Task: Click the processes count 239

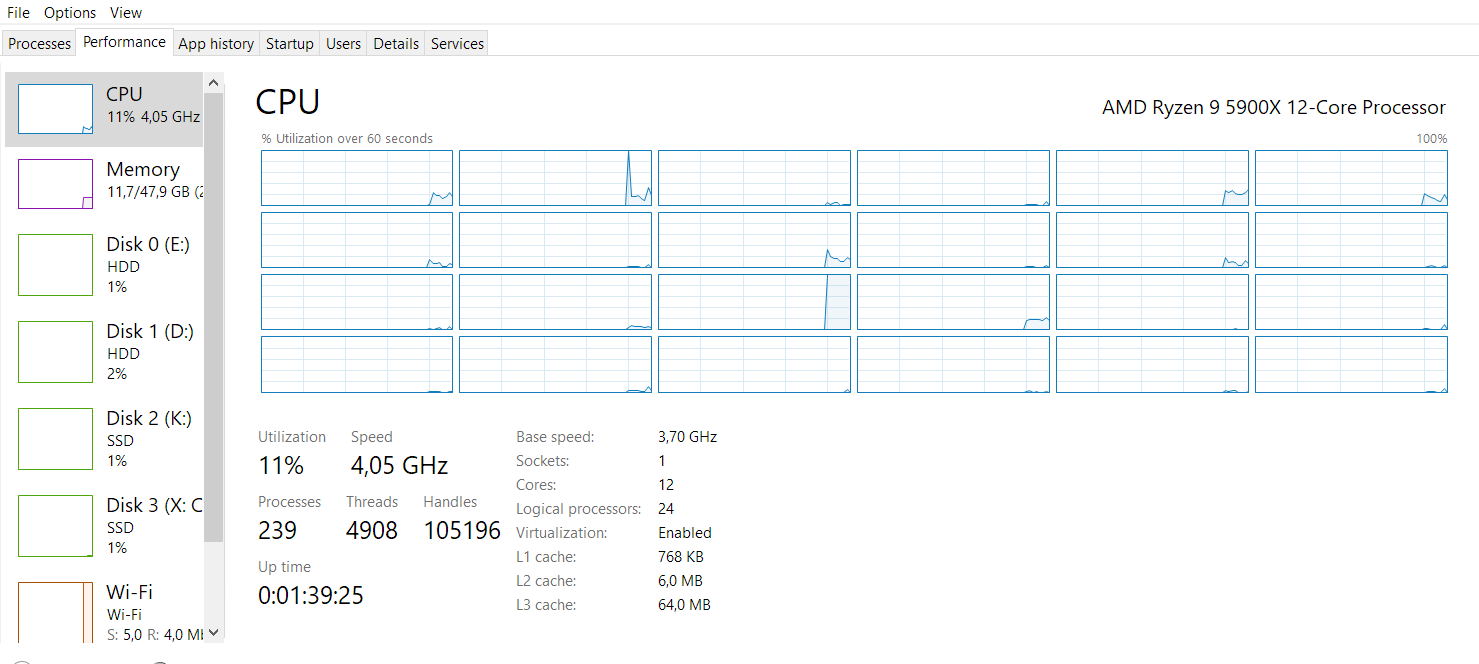Action: 277,530
